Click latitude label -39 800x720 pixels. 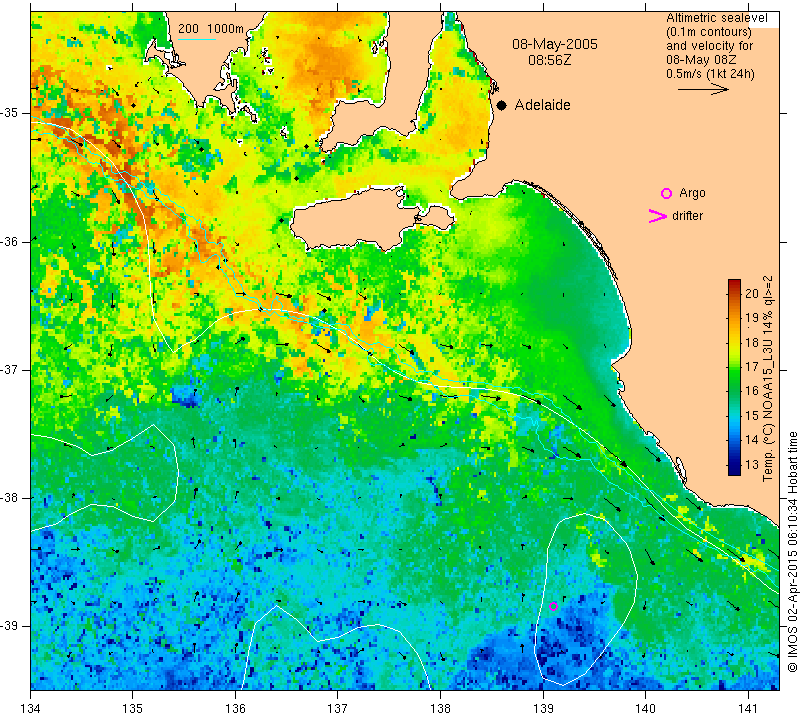pos(10,626)
